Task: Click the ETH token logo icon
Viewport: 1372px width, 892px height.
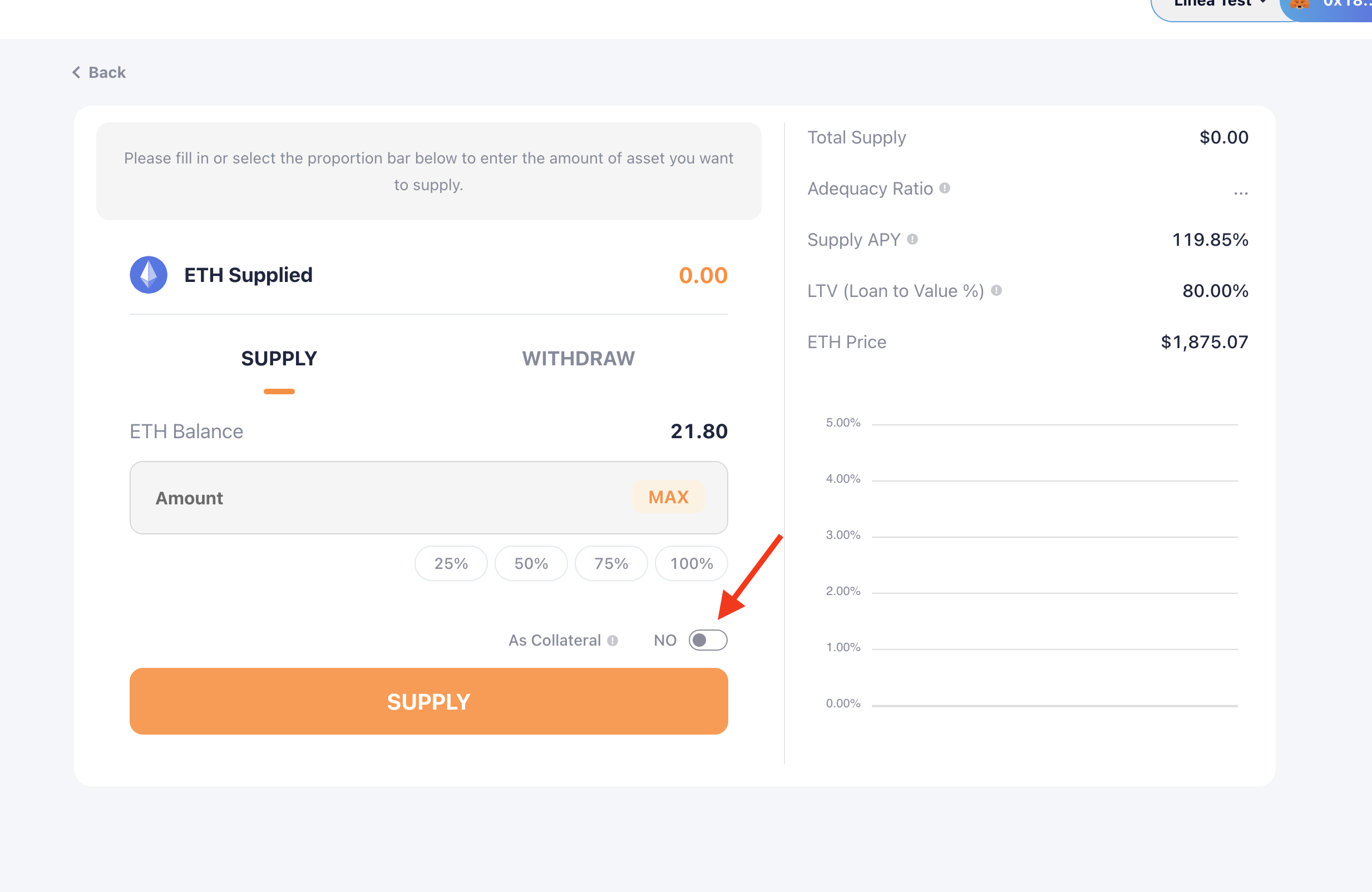Action: coord(149,275)
